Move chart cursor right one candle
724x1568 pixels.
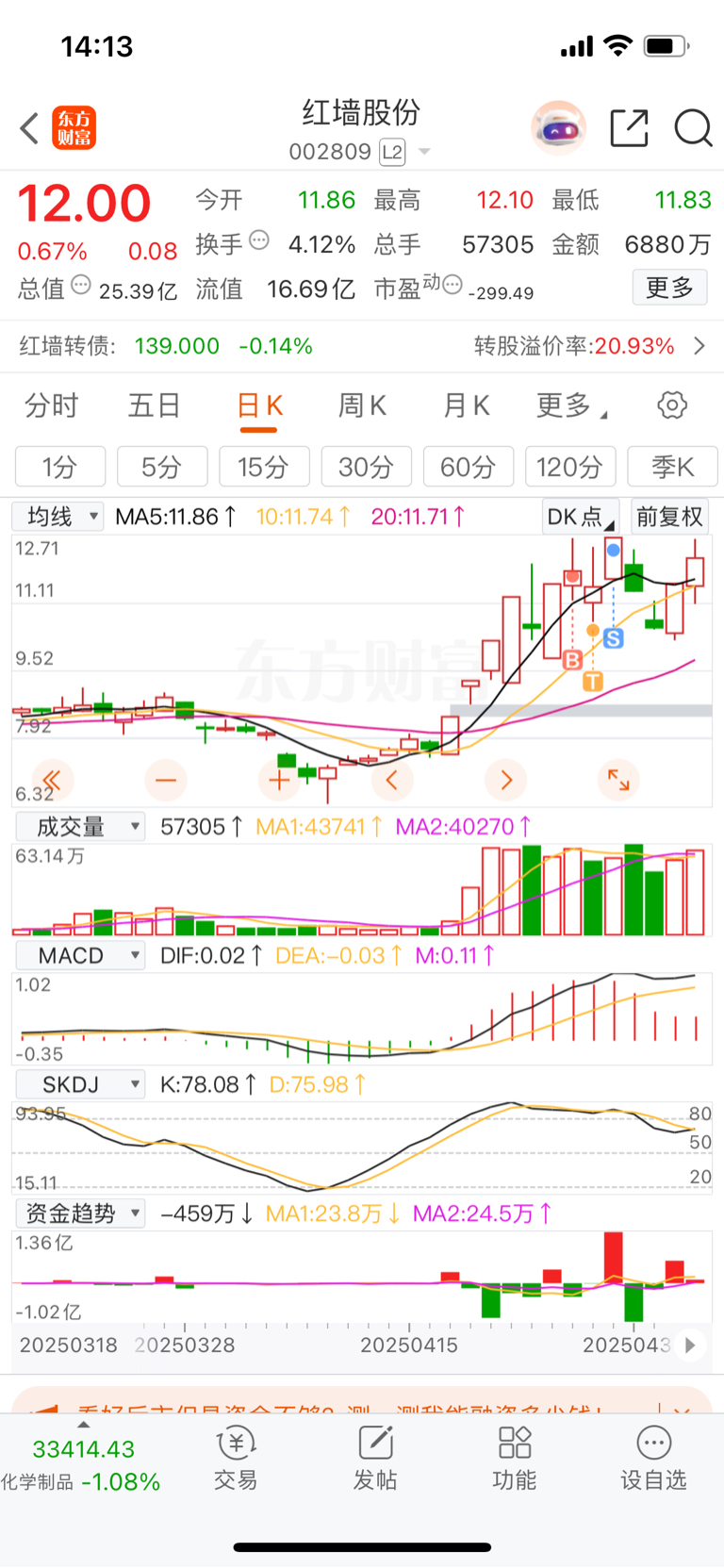pos(506,780)
